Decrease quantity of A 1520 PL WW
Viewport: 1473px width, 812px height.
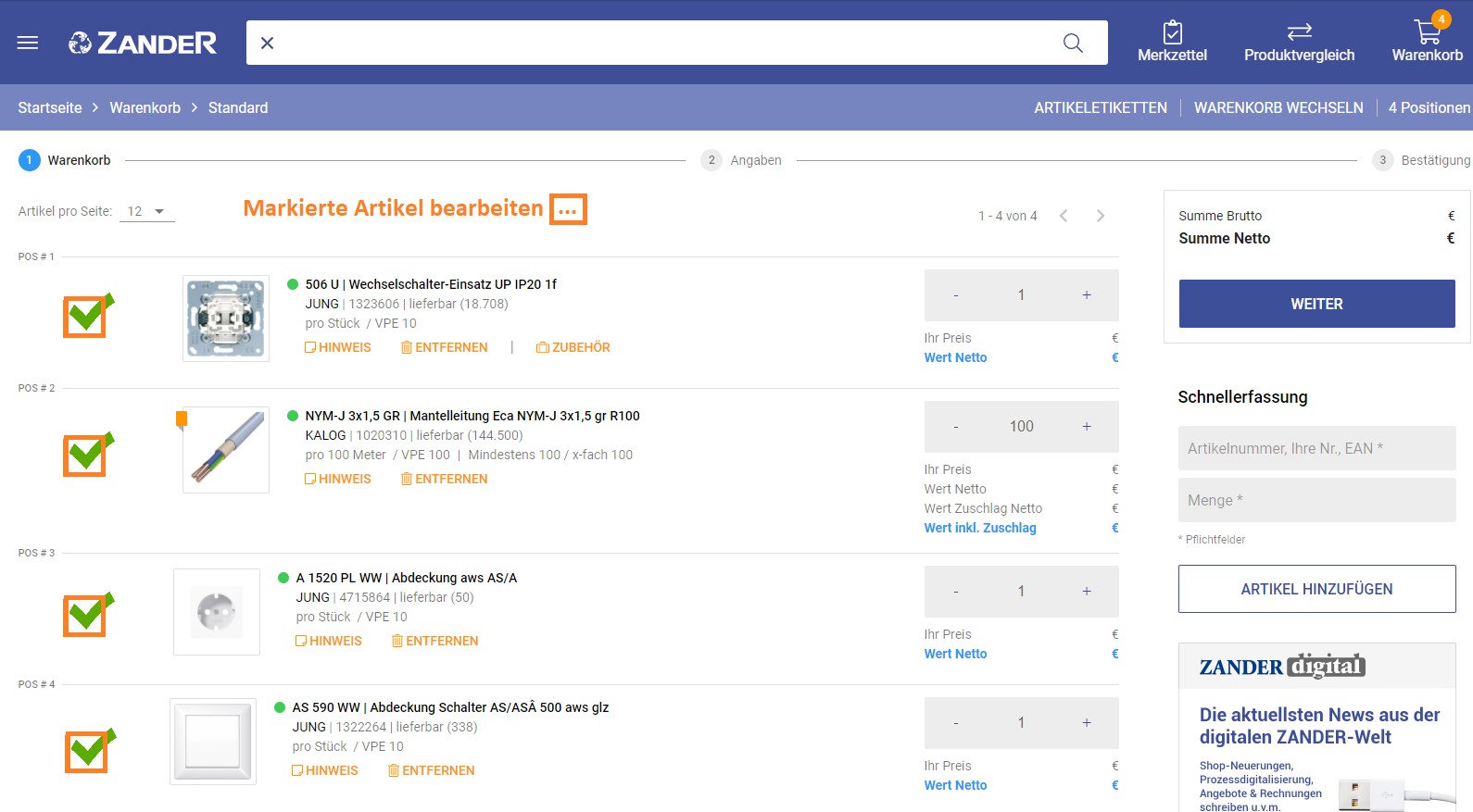956,592
